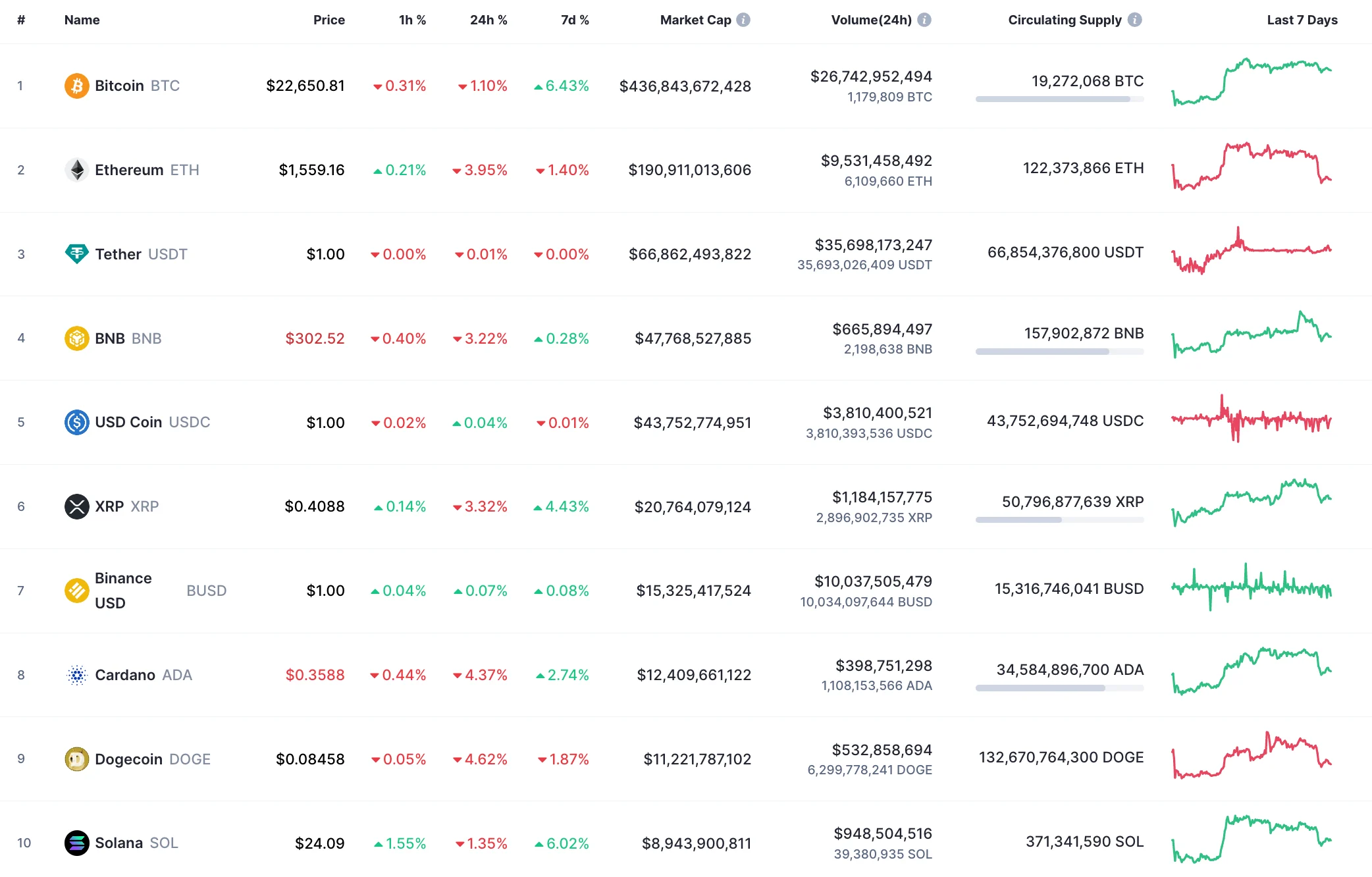
Task: Click the Tether USDT logo
Action: [76, 253]
